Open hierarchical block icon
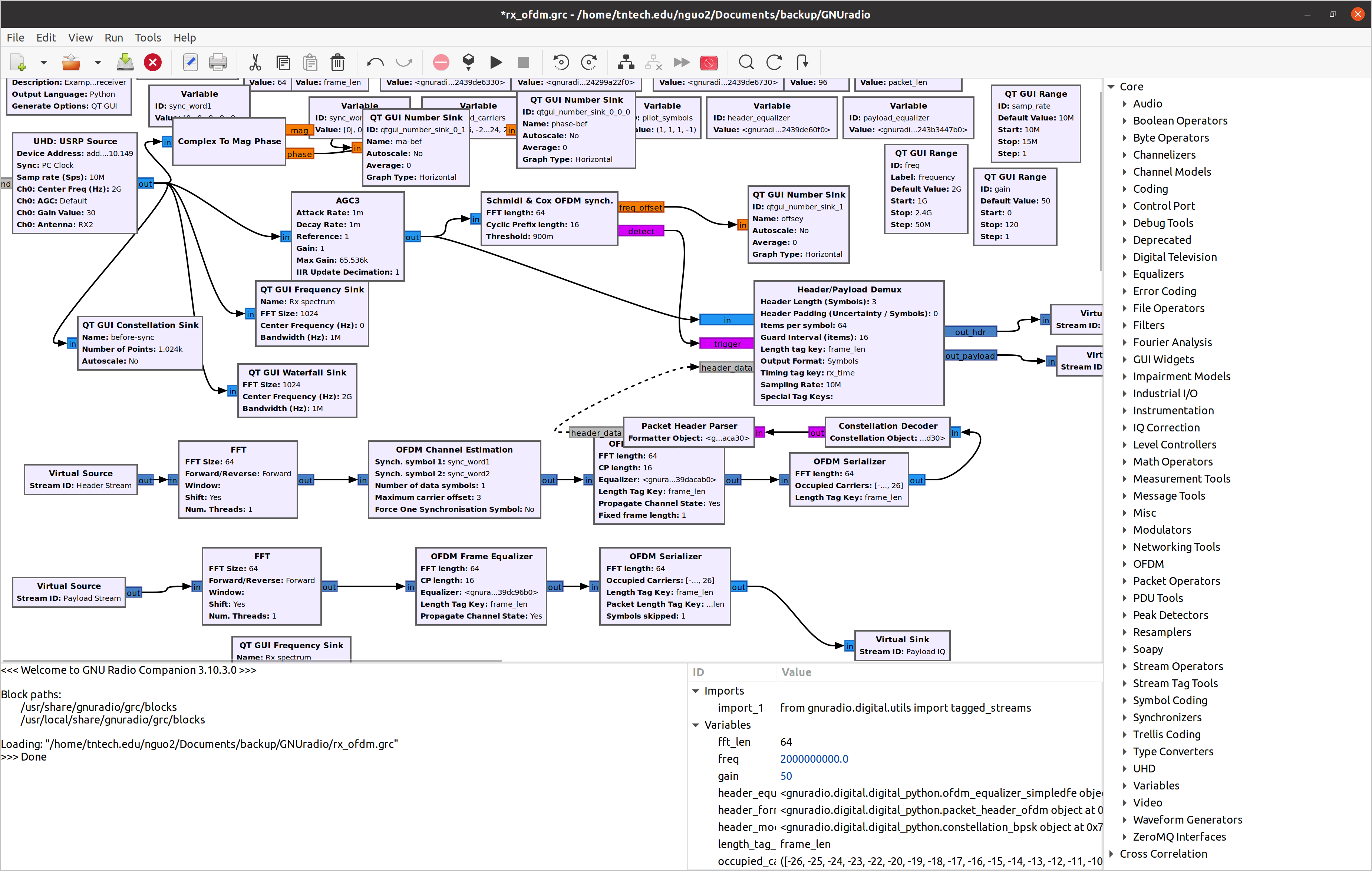This screenshot has height=871, width=1372. [x=802, y=62]
